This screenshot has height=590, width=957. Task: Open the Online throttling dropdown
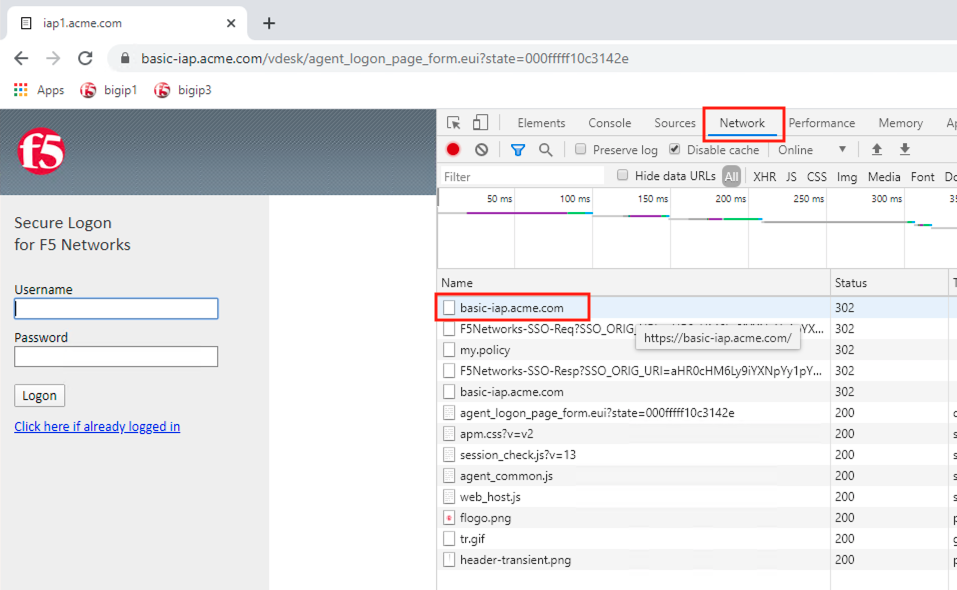point(812,149)
